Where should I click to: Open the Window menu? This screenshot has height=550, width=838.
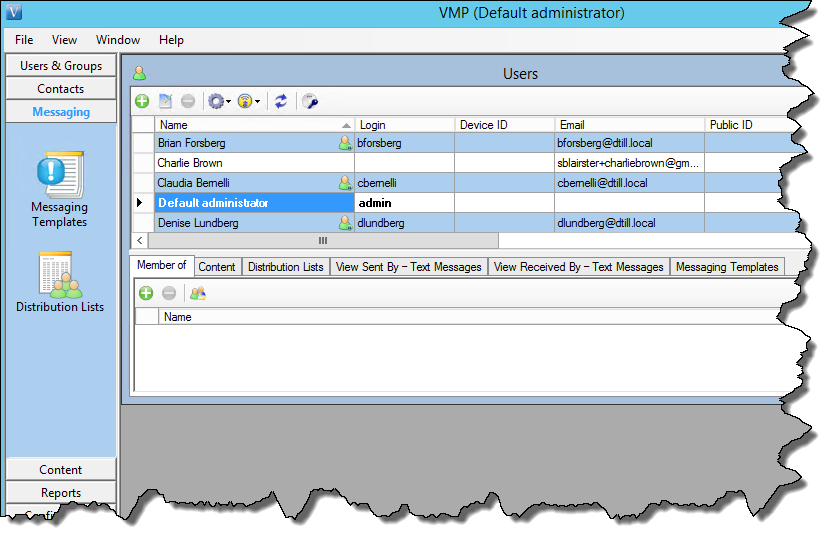coord(118,40)
